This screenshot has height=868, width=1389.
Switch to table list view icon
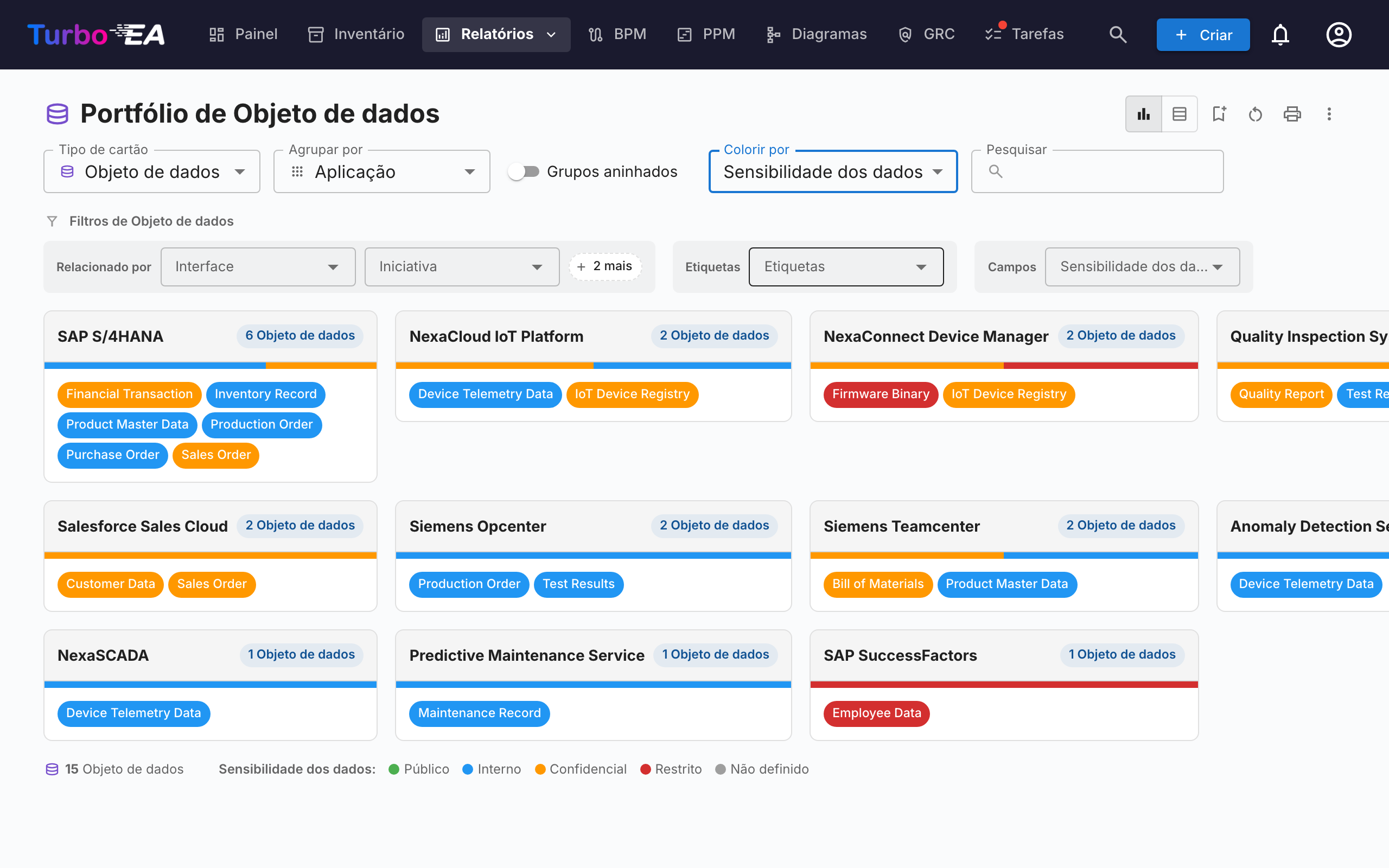tap(1180, 114)
